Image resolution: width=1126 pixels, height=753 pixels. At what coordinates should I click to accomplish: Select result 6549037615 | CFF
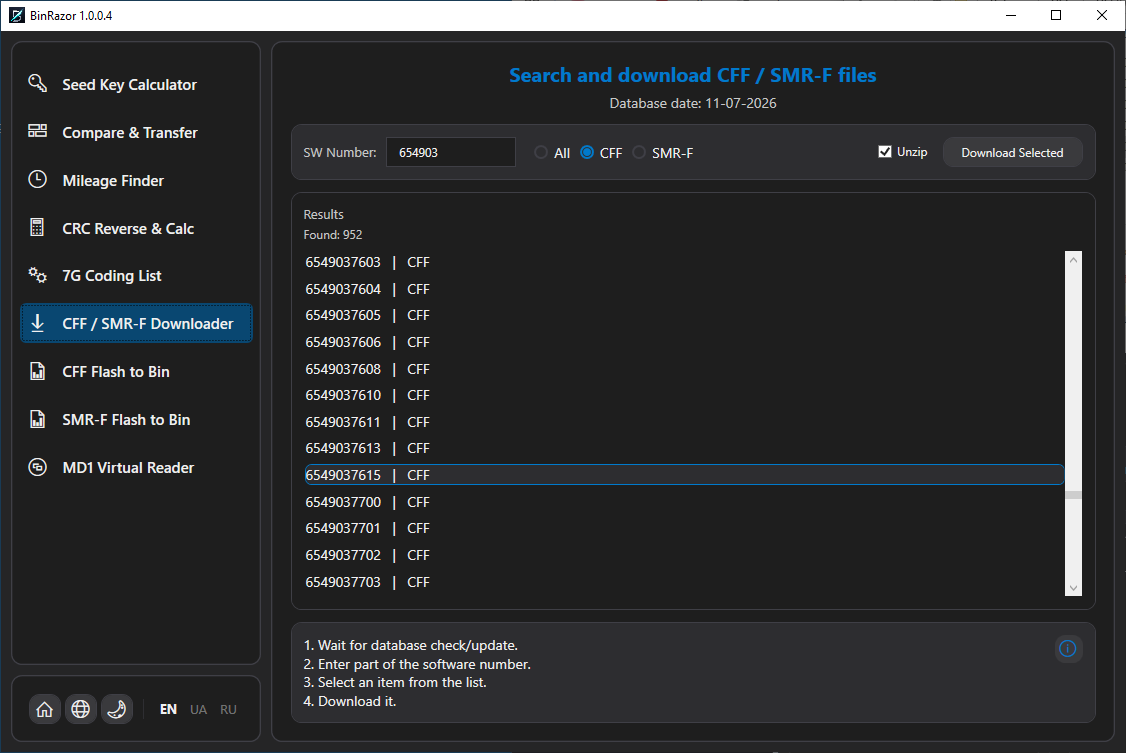click(x=684, y=474)
